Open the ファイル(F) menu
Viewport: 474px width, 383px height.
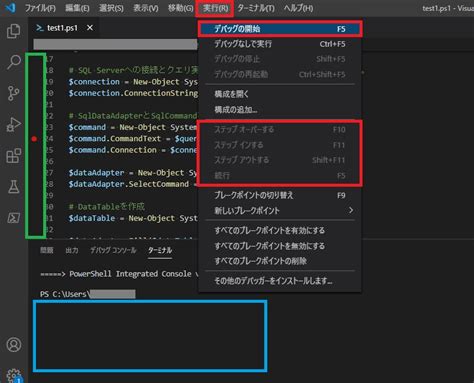tap(40, 8)
